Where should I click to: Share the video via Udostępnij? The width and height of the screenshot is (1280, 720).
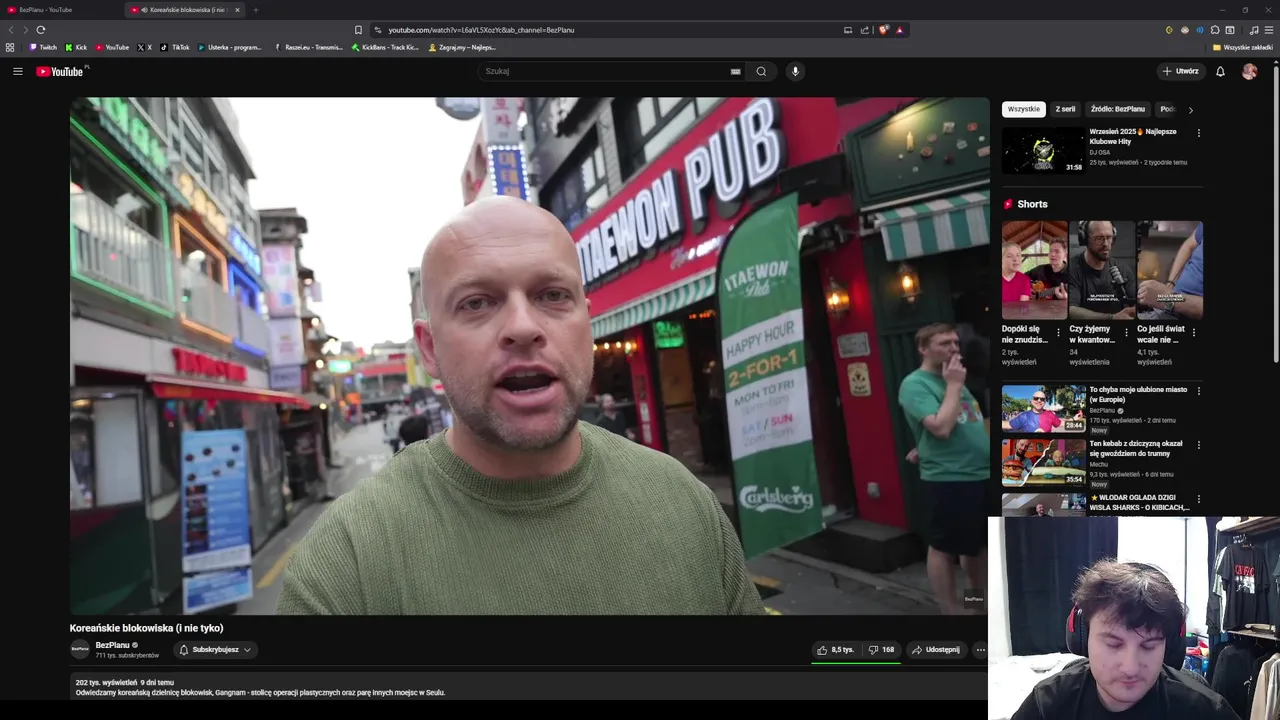(x=936, y=650)
